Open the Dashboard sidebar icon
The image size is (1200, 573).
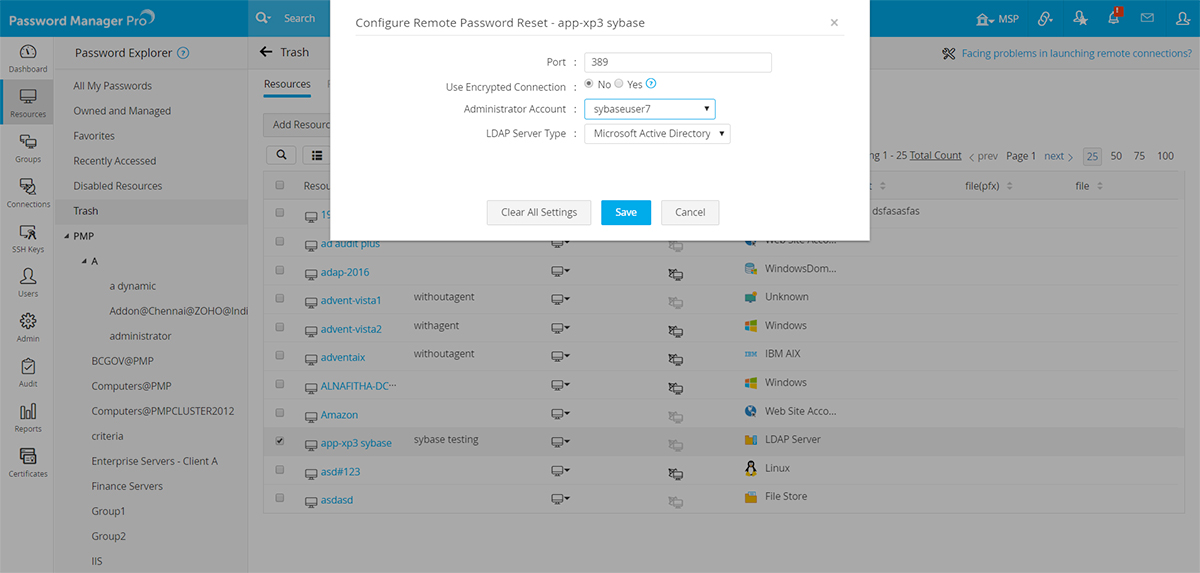pos(28,58)
